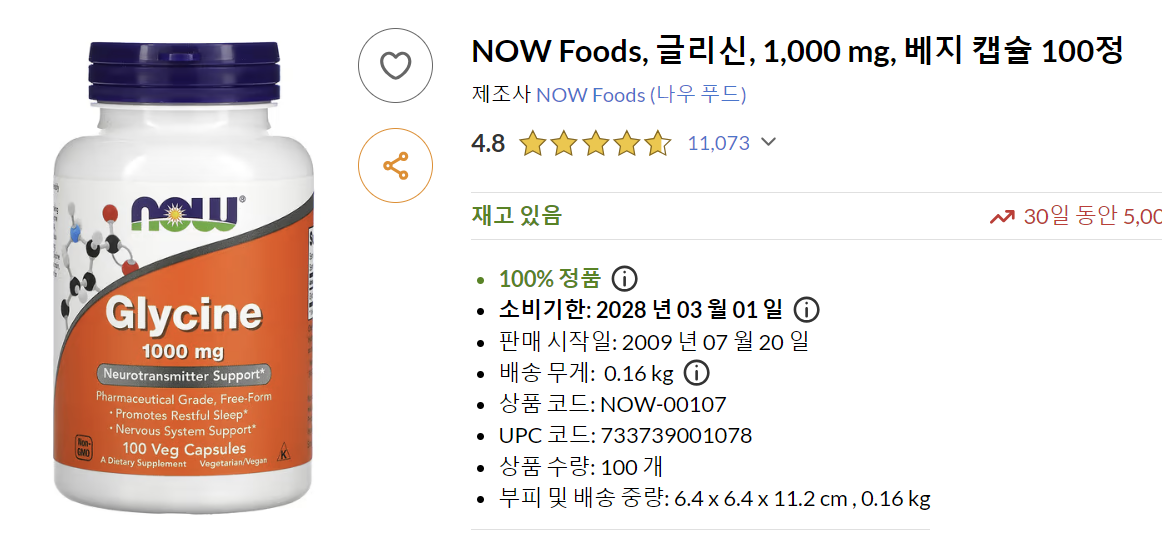This screenshot has width=1162, height=544.
Task: Click the 재고 있음 stock status
Action: click(x=517, y=215)
